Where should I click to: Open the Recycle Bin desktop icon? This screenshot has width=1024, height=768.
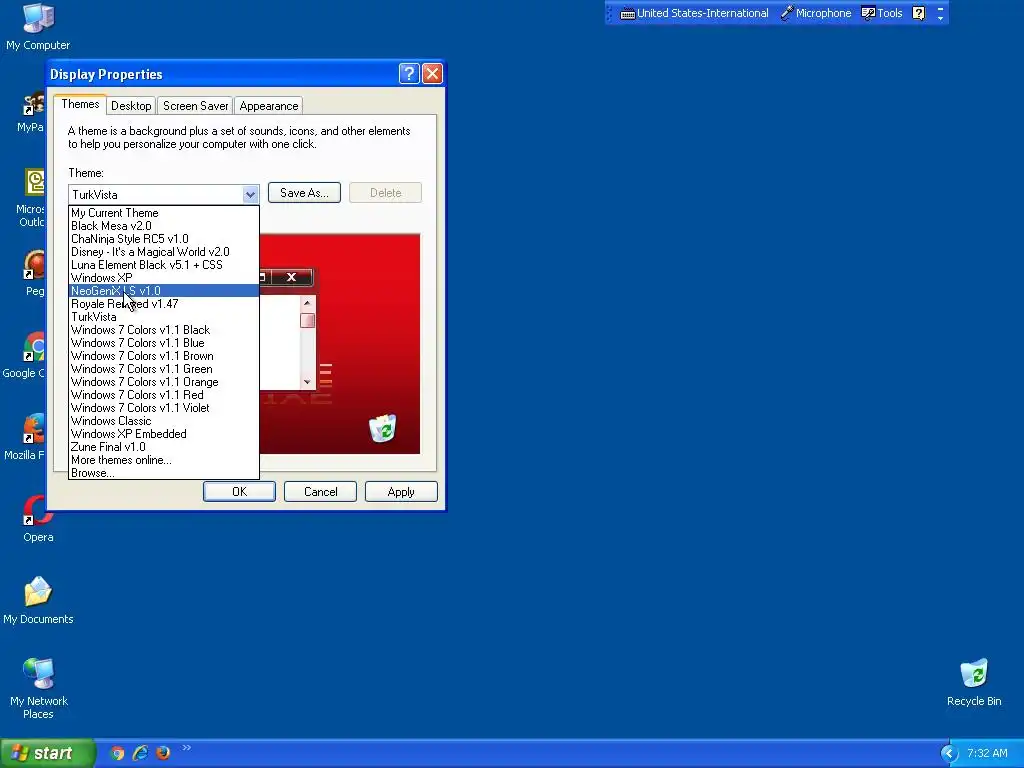pyautogui.click(x=974, y=683)
